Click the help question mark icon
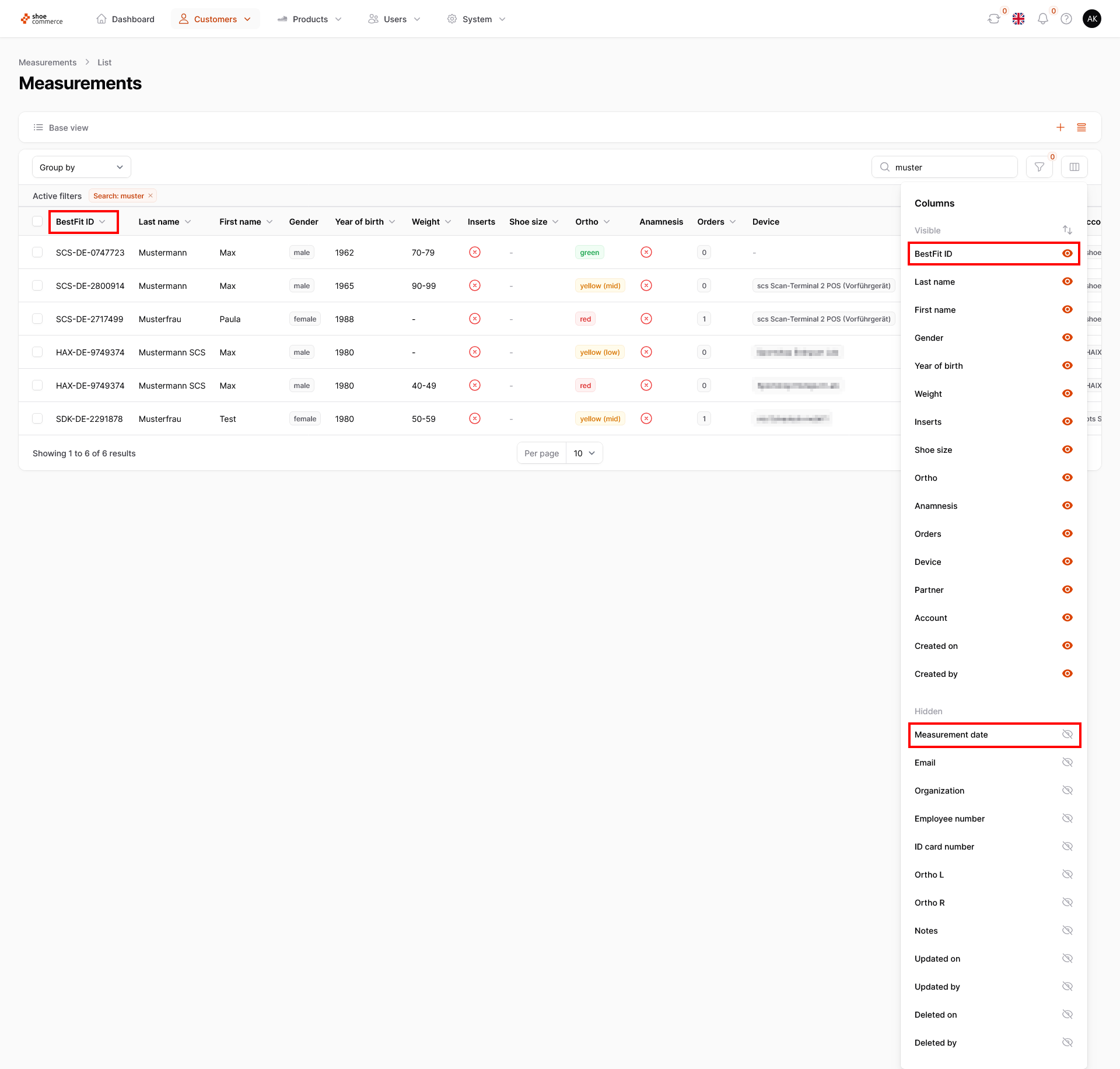 coord(1066,19)
